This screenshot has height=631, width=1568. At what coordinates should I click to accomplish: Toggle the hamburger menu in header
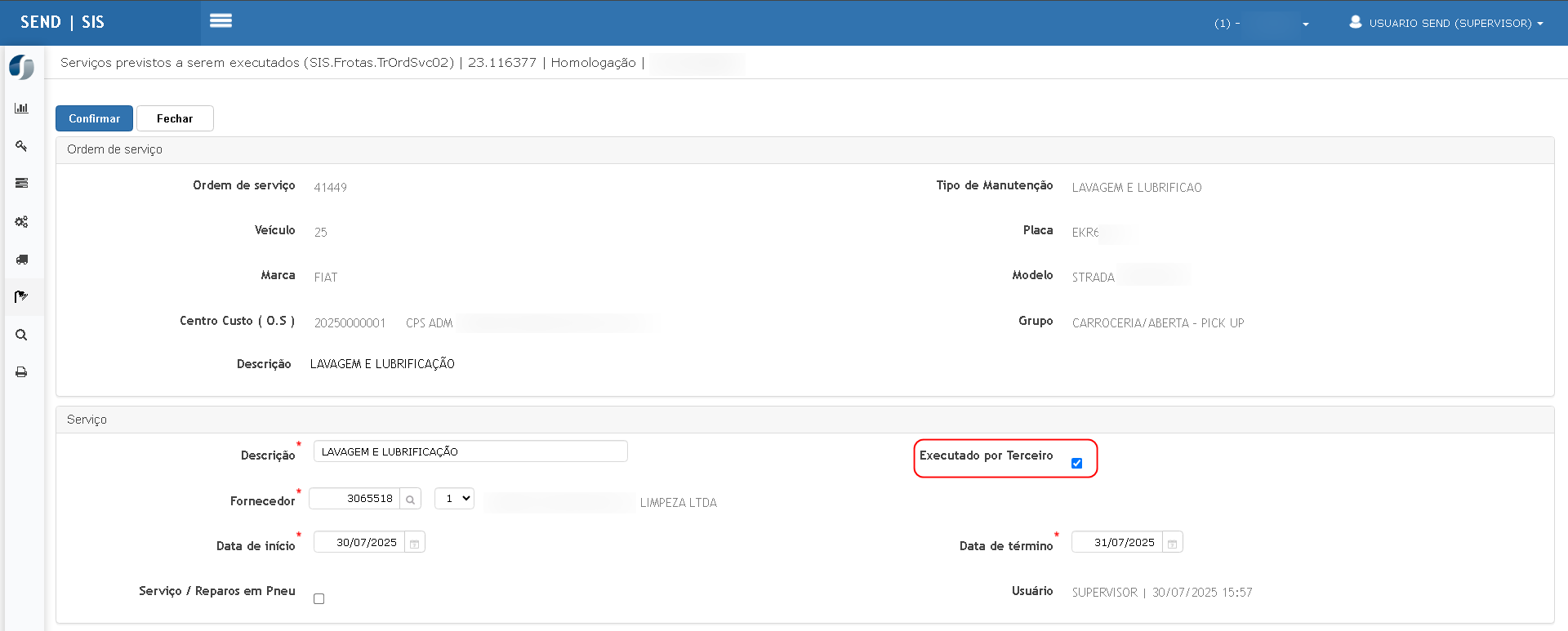tap(220, 21)
